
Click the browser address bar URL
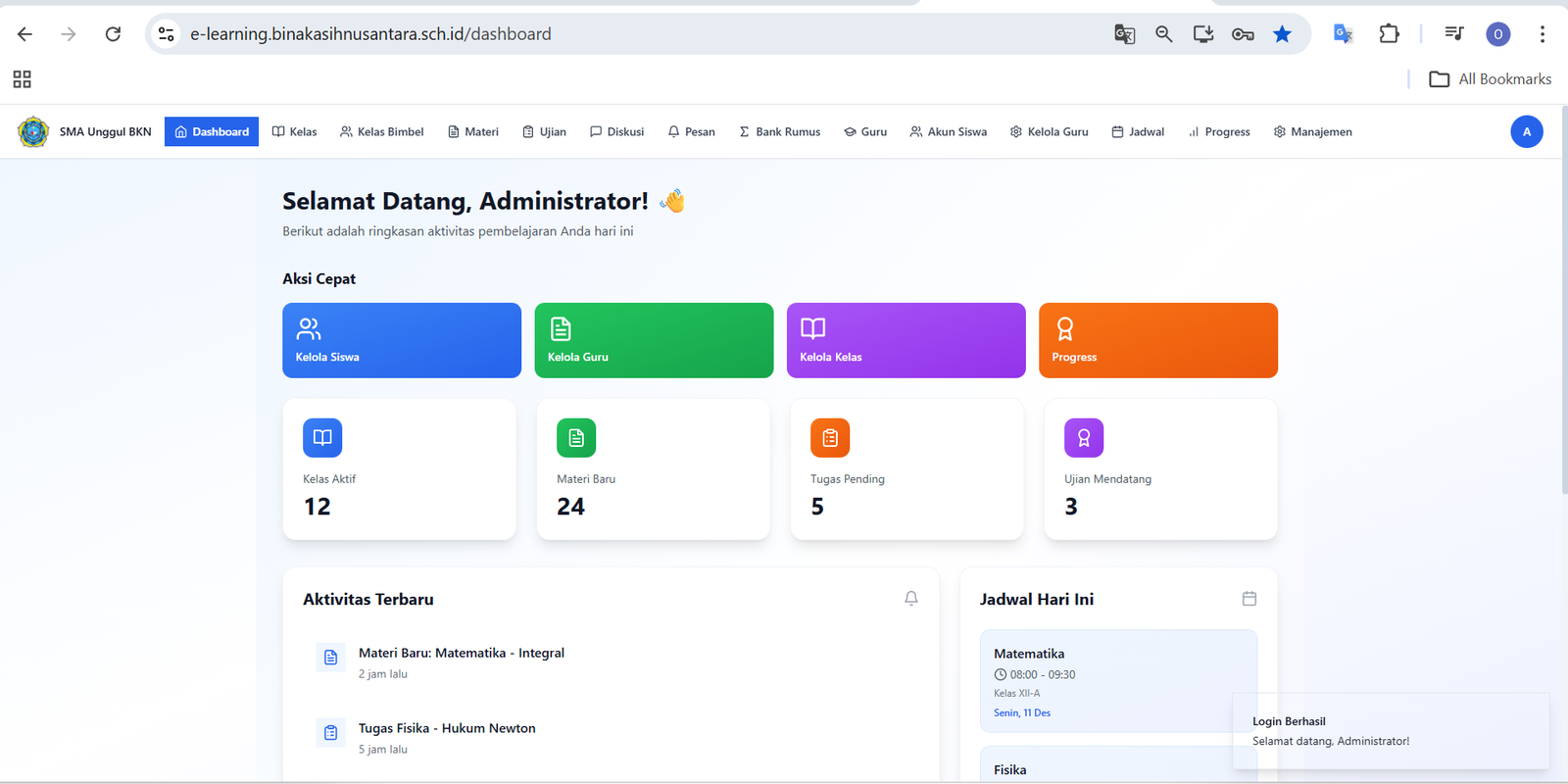370,34
